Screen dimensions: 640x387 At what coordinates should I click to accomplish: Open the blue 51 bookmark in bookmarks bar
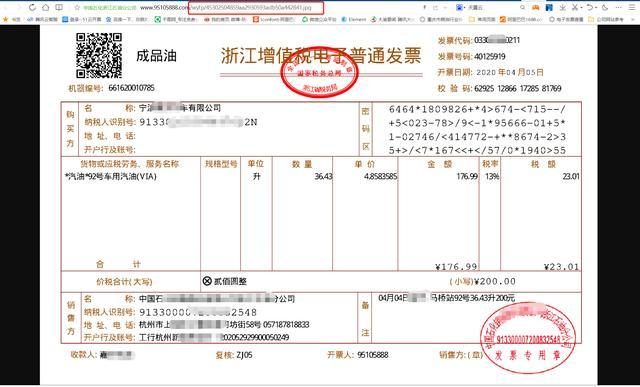[82, 19]
